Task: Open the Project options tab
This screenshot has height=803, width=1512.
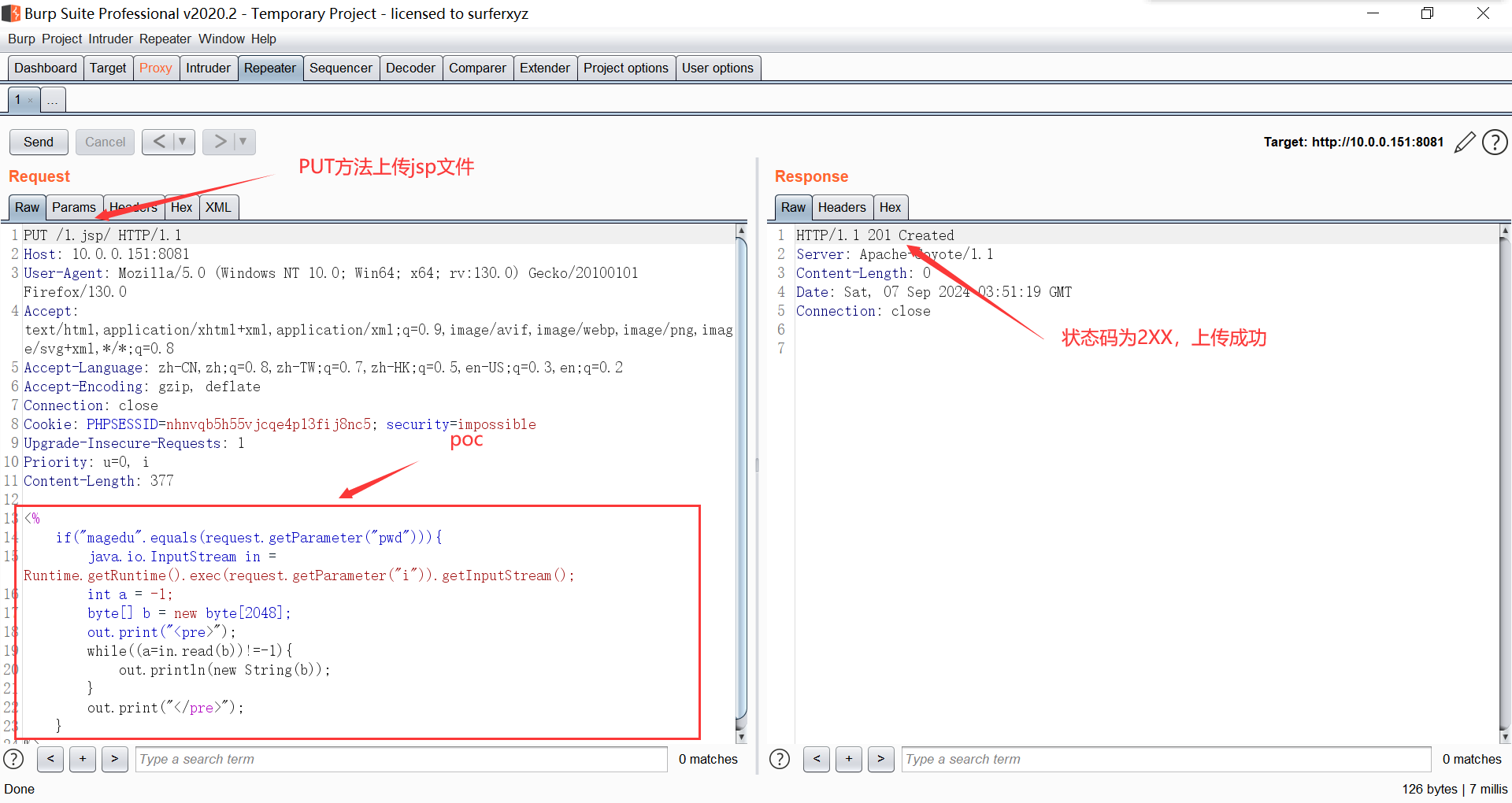Action: click(x=626, y=68)
